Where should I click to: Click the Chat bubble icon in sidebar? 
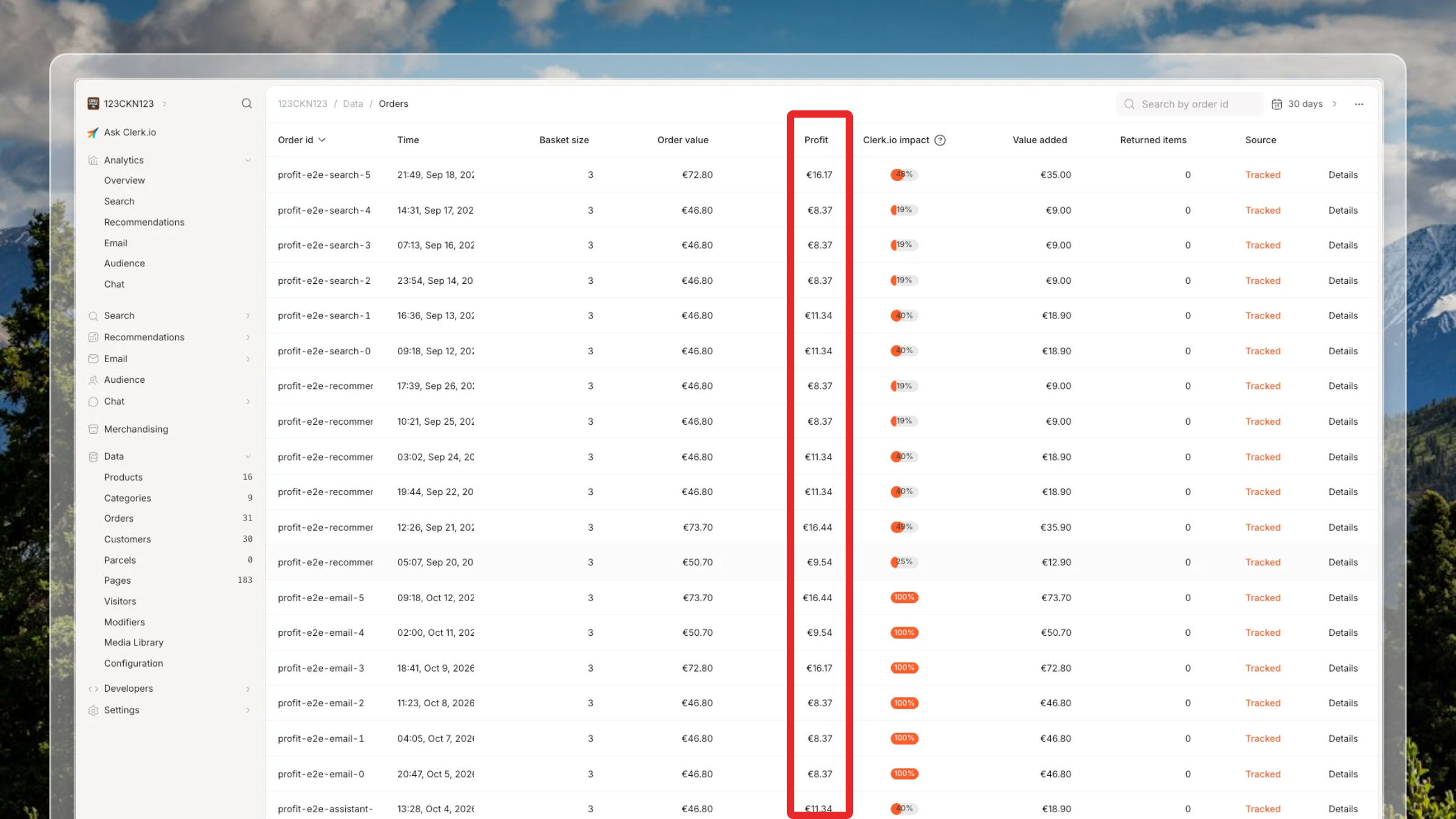(x=93, y=402)
